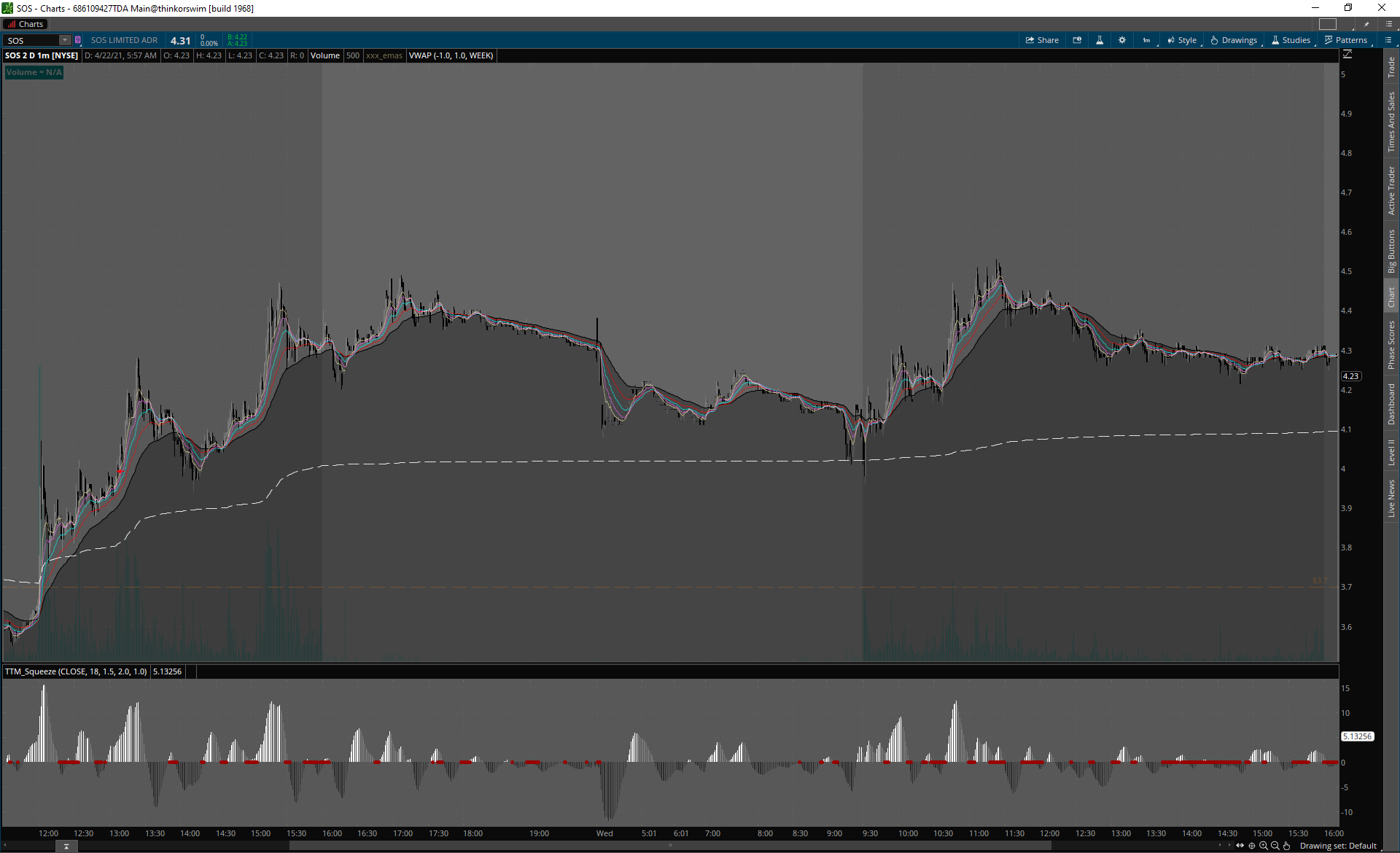
Task: Open the Drawings menu
Action: pyautogui.click(x=1234, y=40)
